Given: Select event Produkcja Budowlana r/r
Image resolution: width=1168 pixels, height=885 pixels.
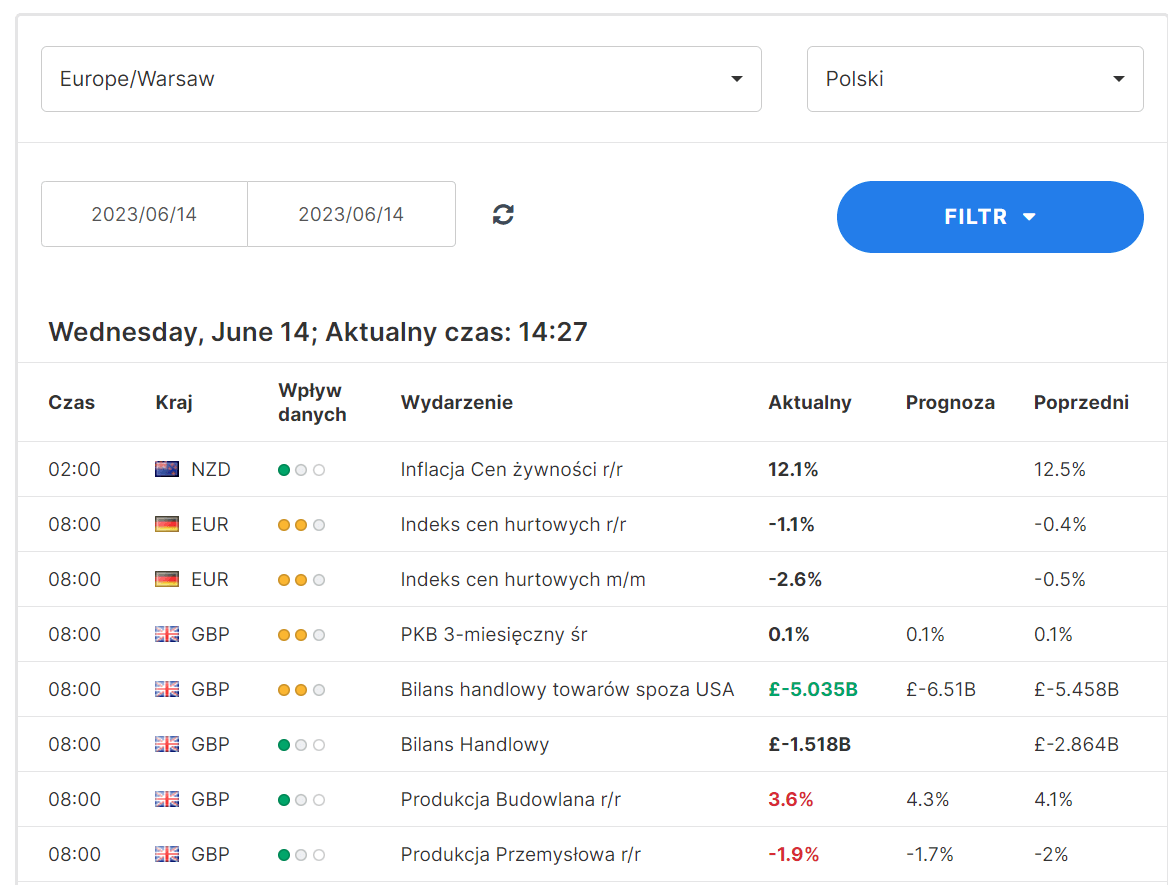Looking at the screenshot, I should [x=510, y=800].
